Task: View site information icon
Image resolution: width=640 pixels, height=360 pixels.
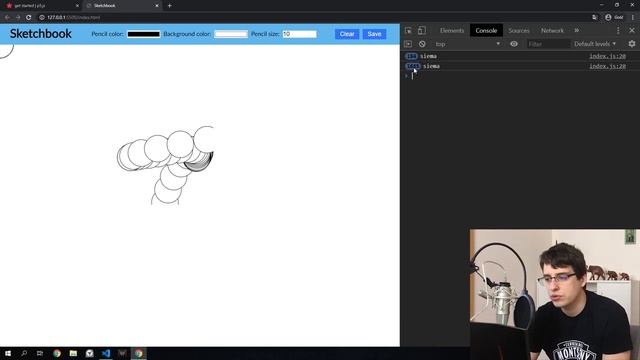Action: (x=42, y=18)
